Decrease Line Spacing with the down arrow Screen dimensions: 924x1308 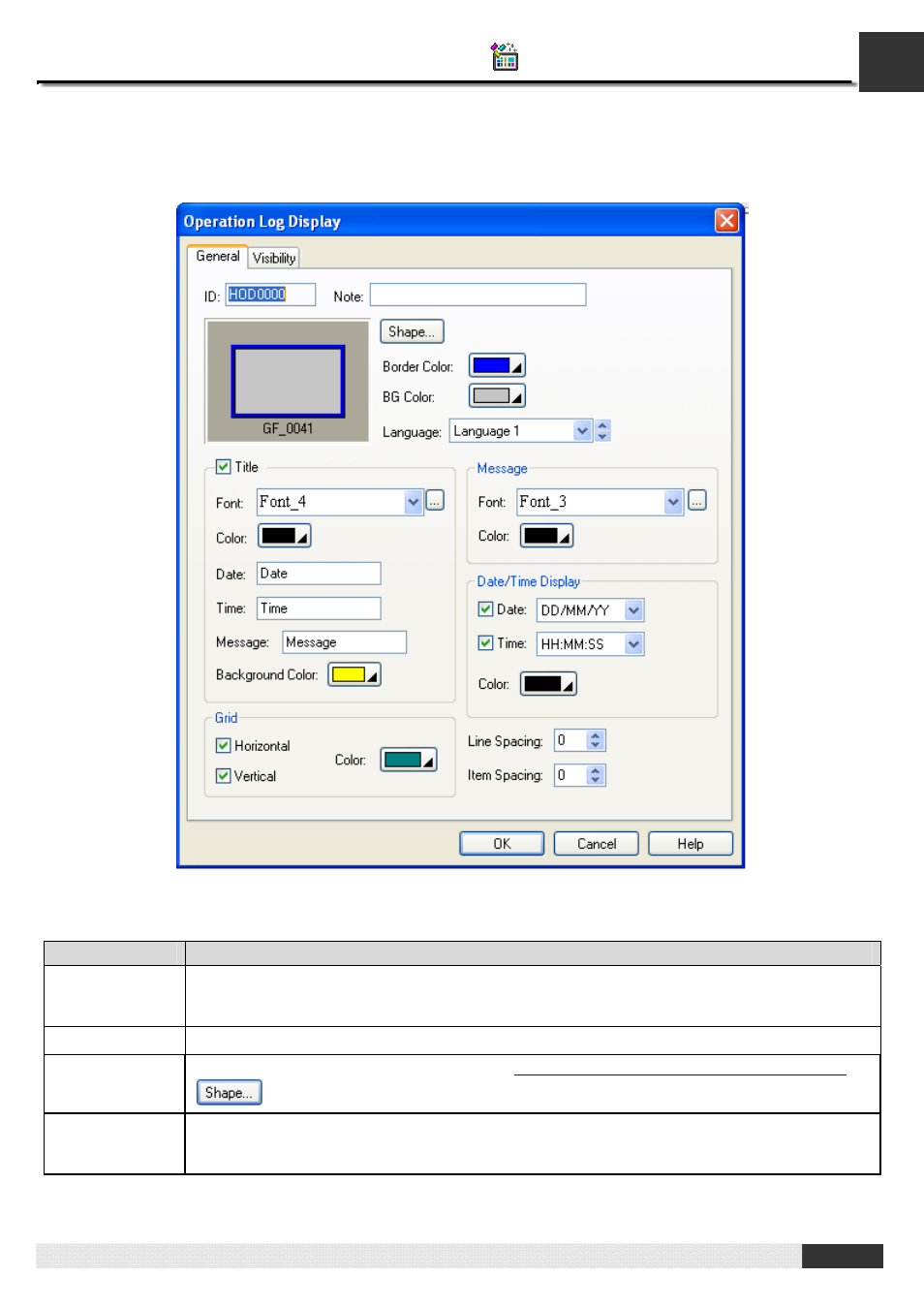point(596,746)
